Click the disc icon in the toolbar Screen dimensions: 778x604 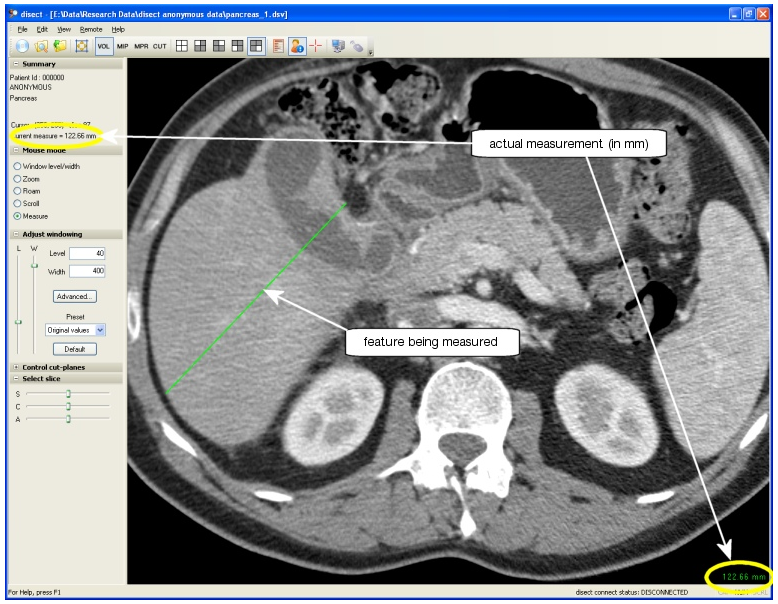22,46
